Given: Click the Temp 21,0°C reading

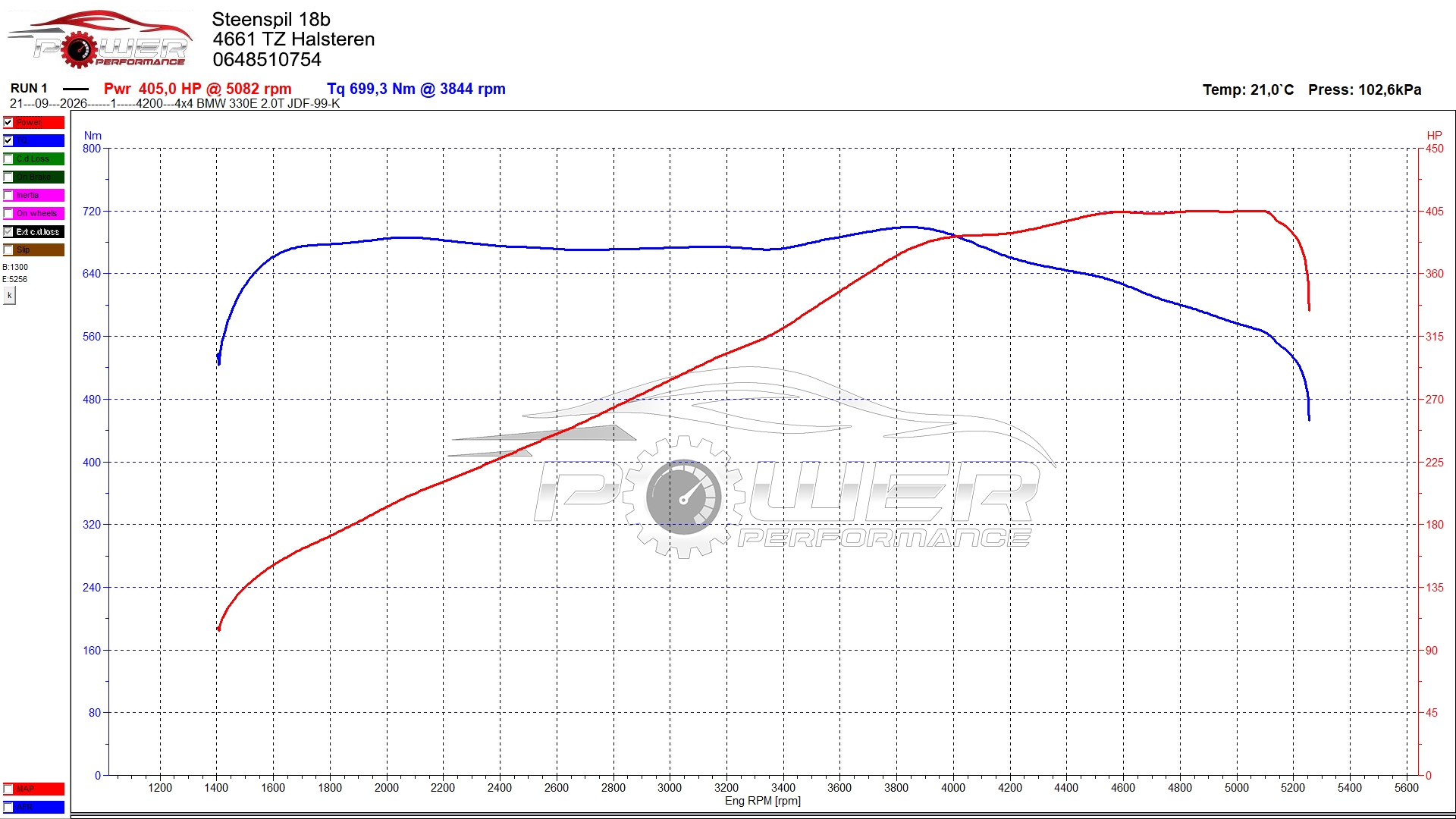Looking at the screenshot, I should click(1248, 89).
